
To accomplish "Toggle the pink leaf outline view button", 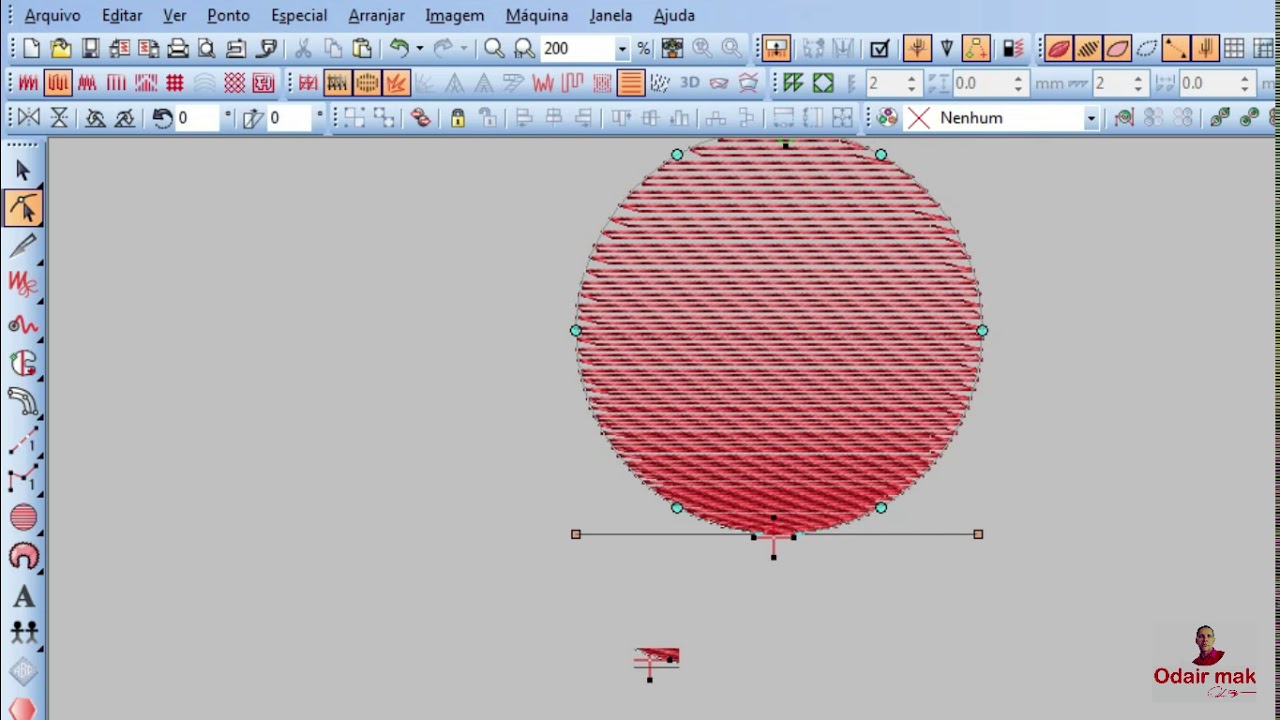I will 1117,48.
